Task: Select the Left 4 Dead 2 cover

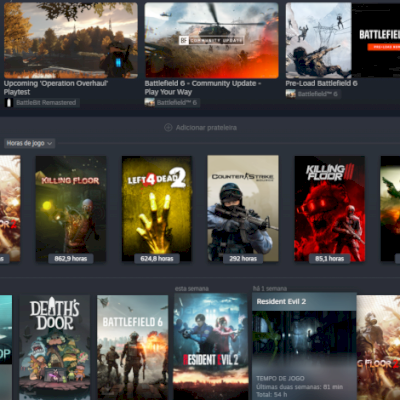Action: [157, 209]
